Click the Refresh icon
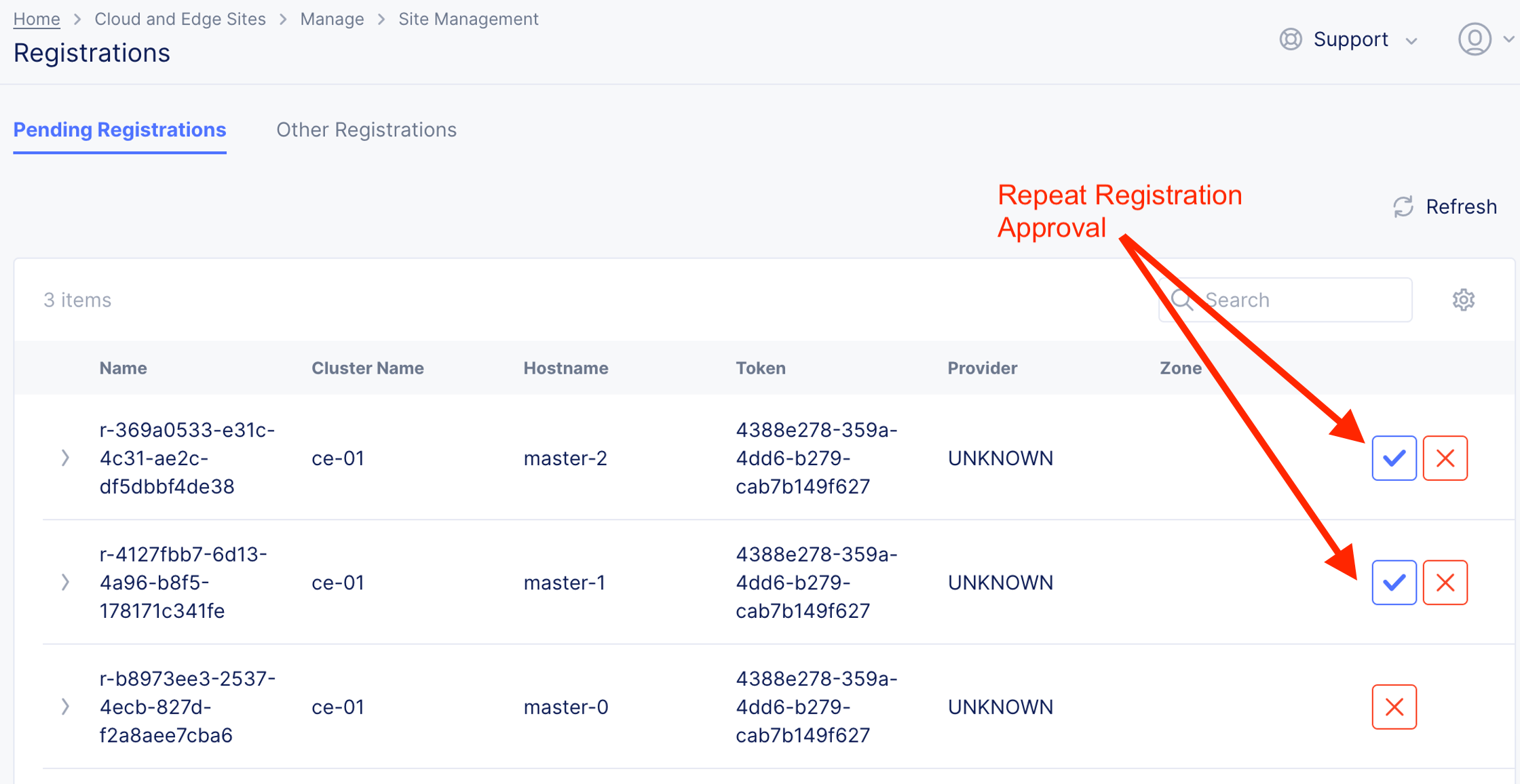The image size is (1520, 784). point(1403,207)
